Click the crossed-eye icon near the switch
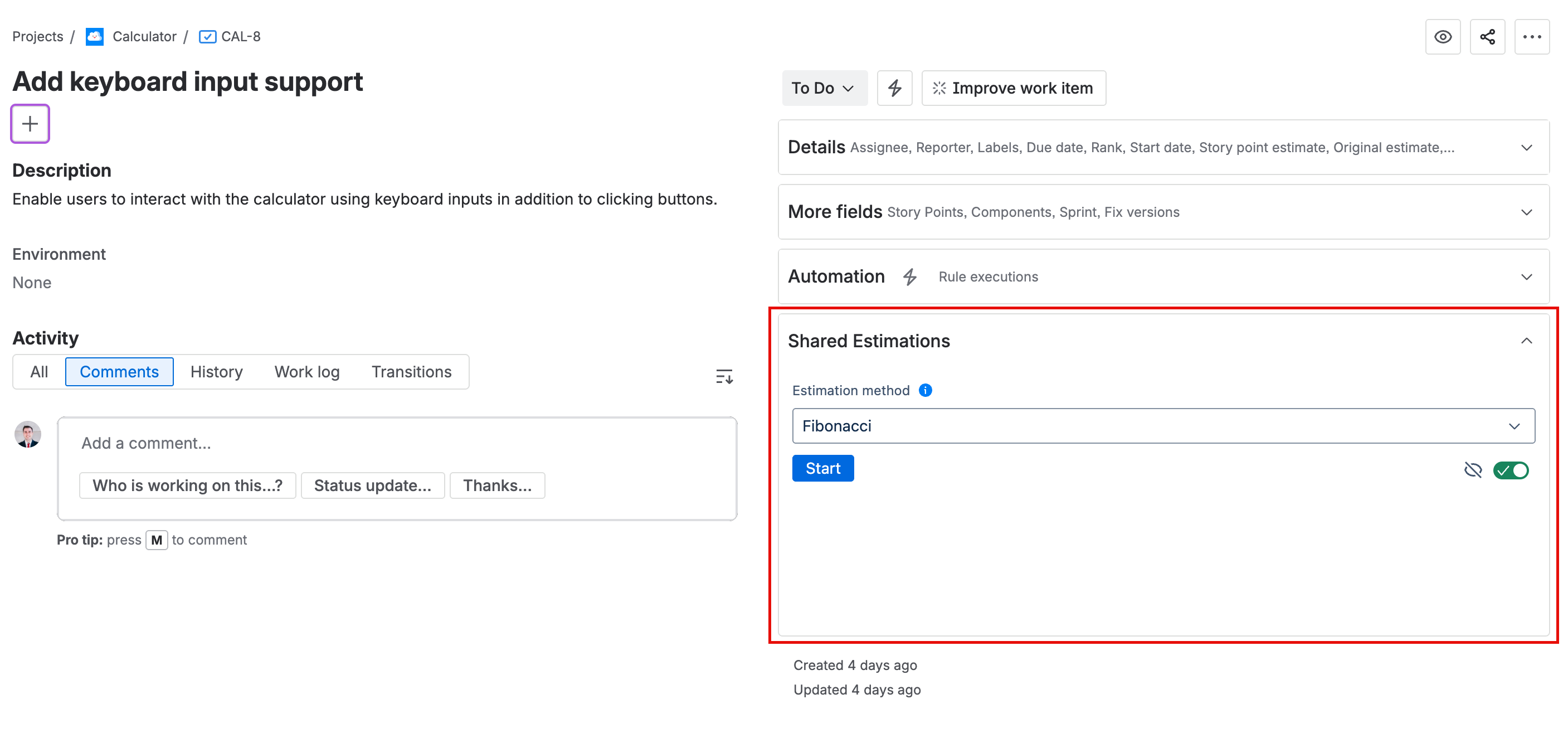This screenshot has height=738, width=1568. [x=1474, y=469]
